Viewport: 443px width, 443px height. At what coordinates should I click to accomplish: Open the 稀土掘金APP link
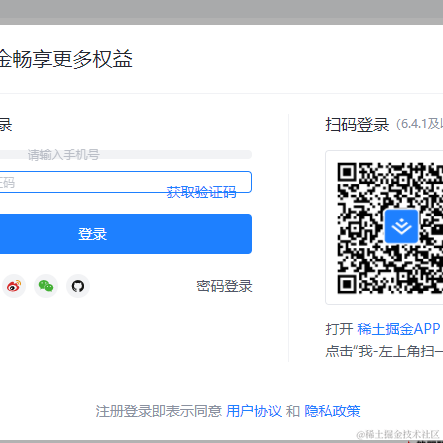[x=399, y=329]
